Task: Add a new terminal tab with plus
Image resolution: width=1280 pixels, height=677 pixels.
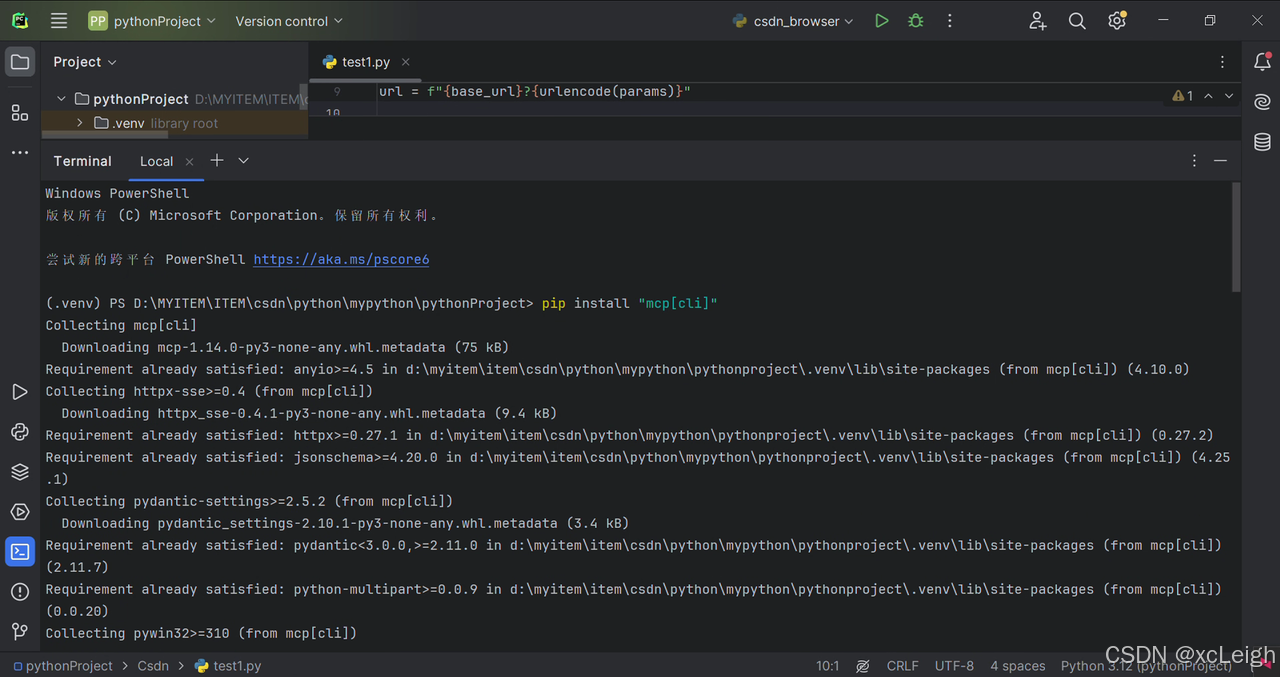Action: coord(216,160)
